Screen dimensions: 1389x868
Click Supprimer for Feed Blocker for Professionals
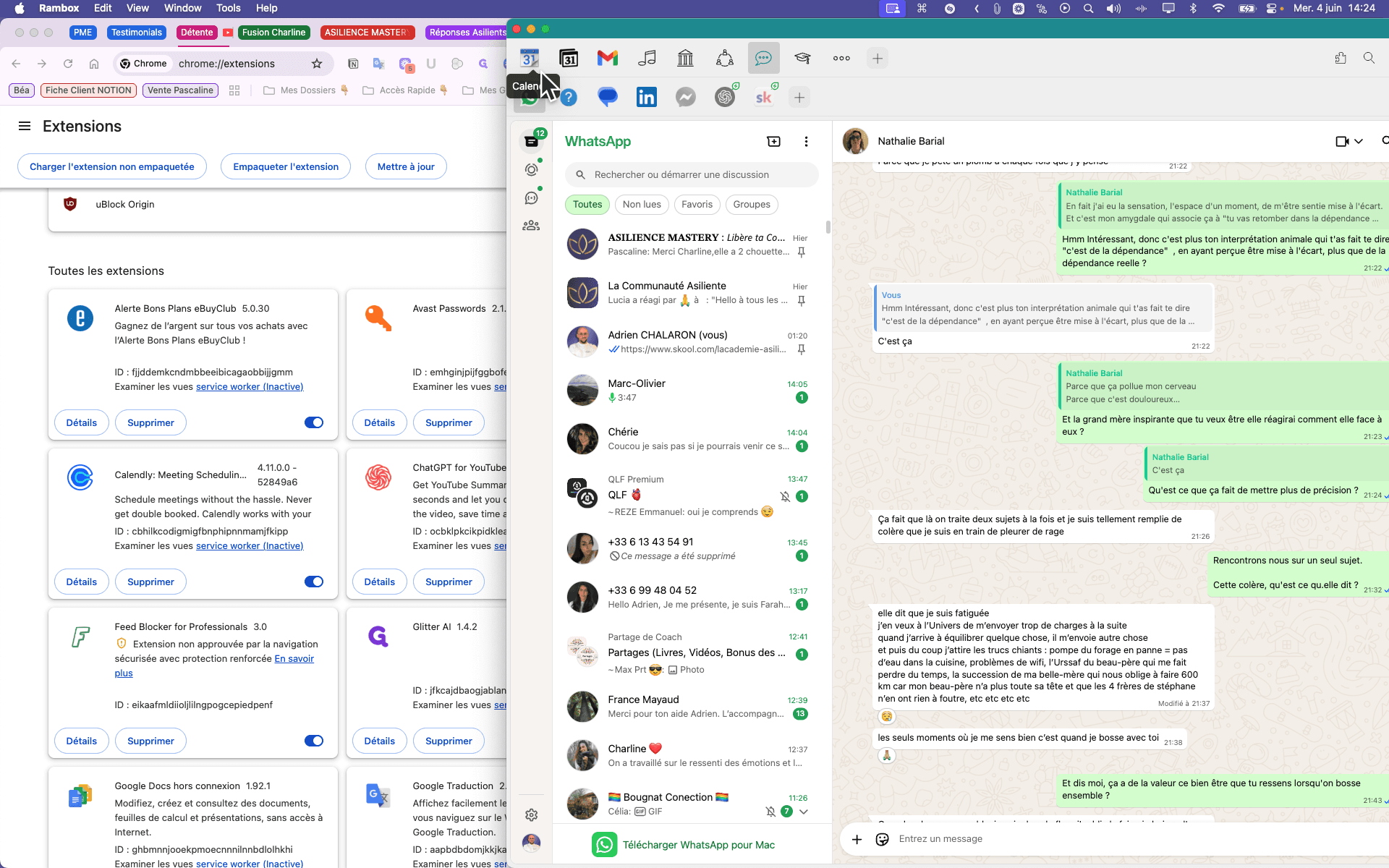pos(150,741)
